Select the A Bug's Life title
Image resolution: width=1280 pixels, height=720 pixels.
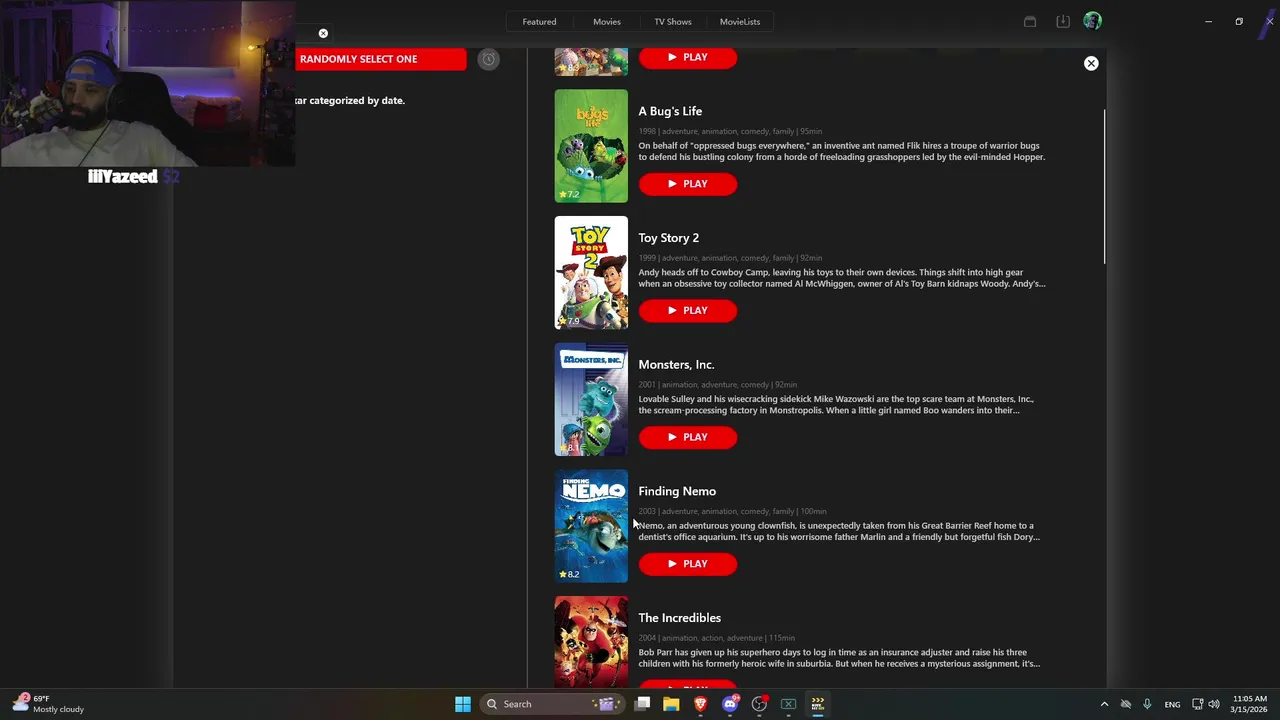tap(670, 111)
